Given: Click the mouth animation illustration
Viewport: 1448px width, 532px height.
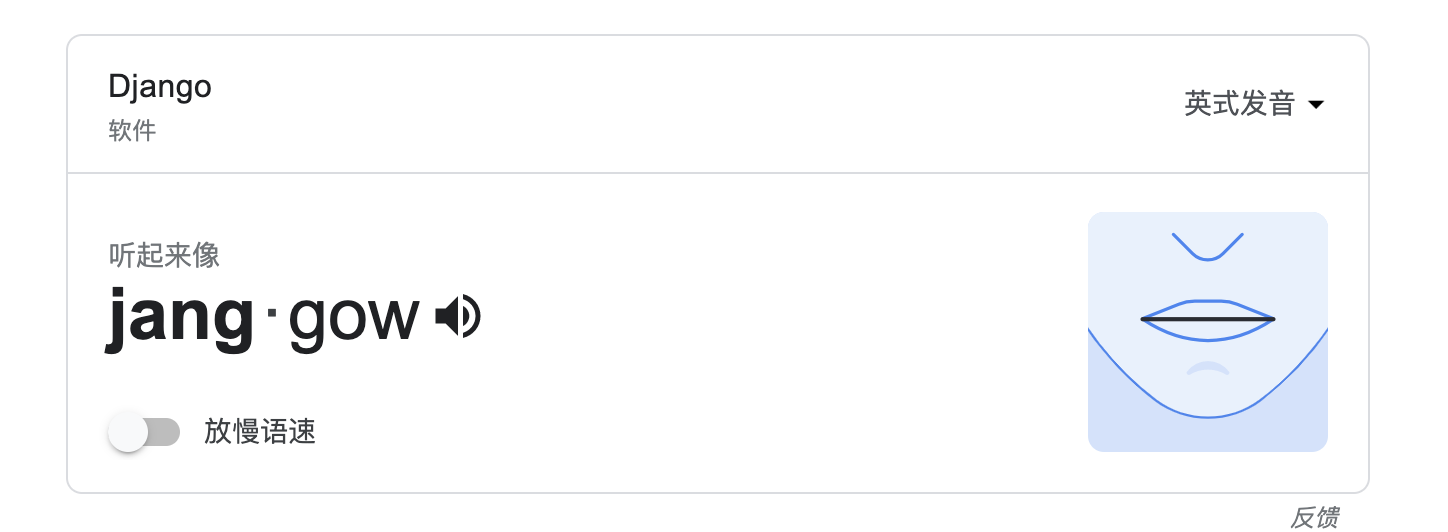Looking at the screenshot, I should (1207, 332).
